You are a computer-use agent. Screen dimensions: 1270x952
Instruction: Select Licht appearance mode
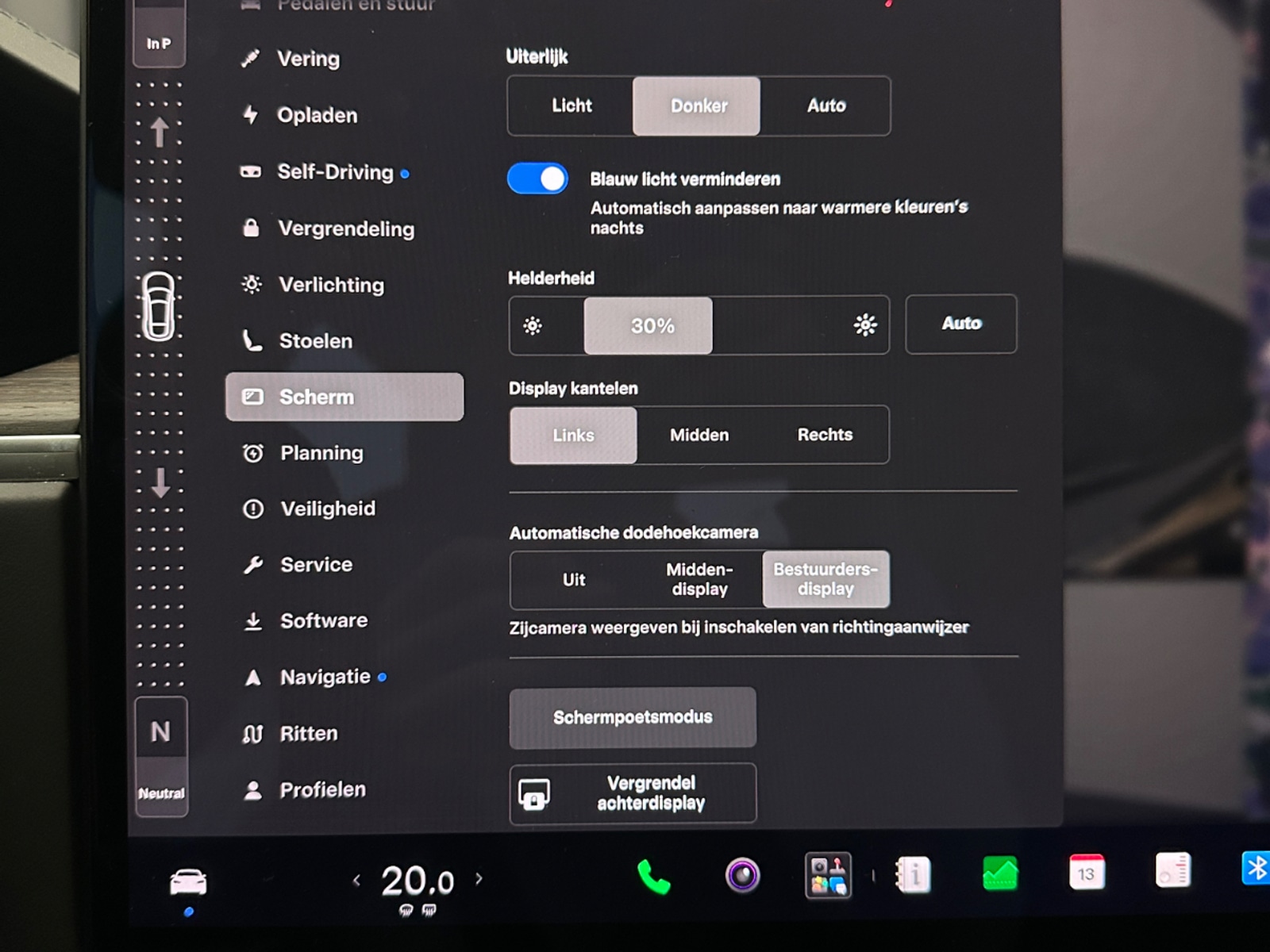(571, 106)
